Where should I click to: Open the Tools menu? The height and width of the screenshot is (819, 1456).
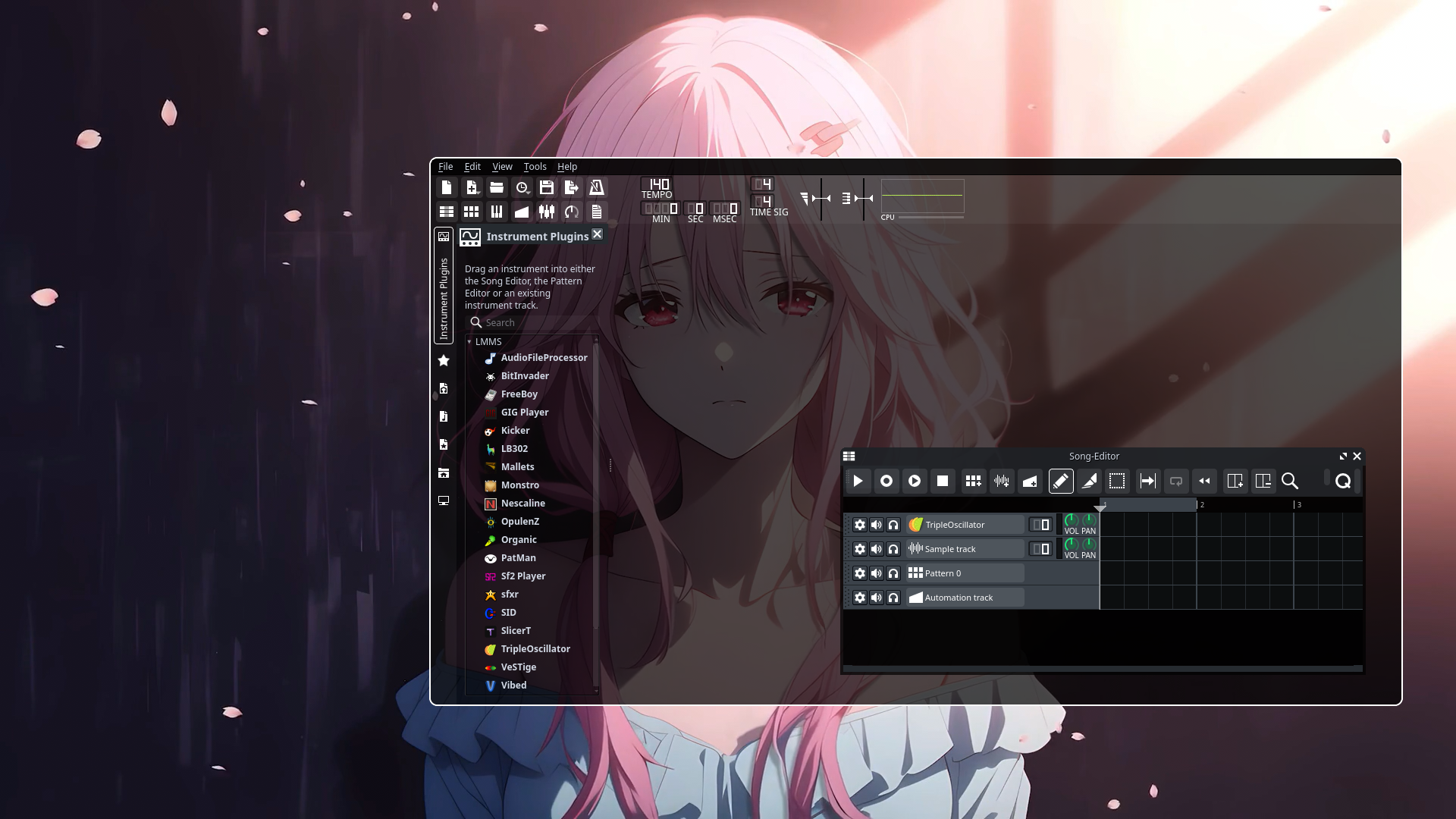click(535, 167)
